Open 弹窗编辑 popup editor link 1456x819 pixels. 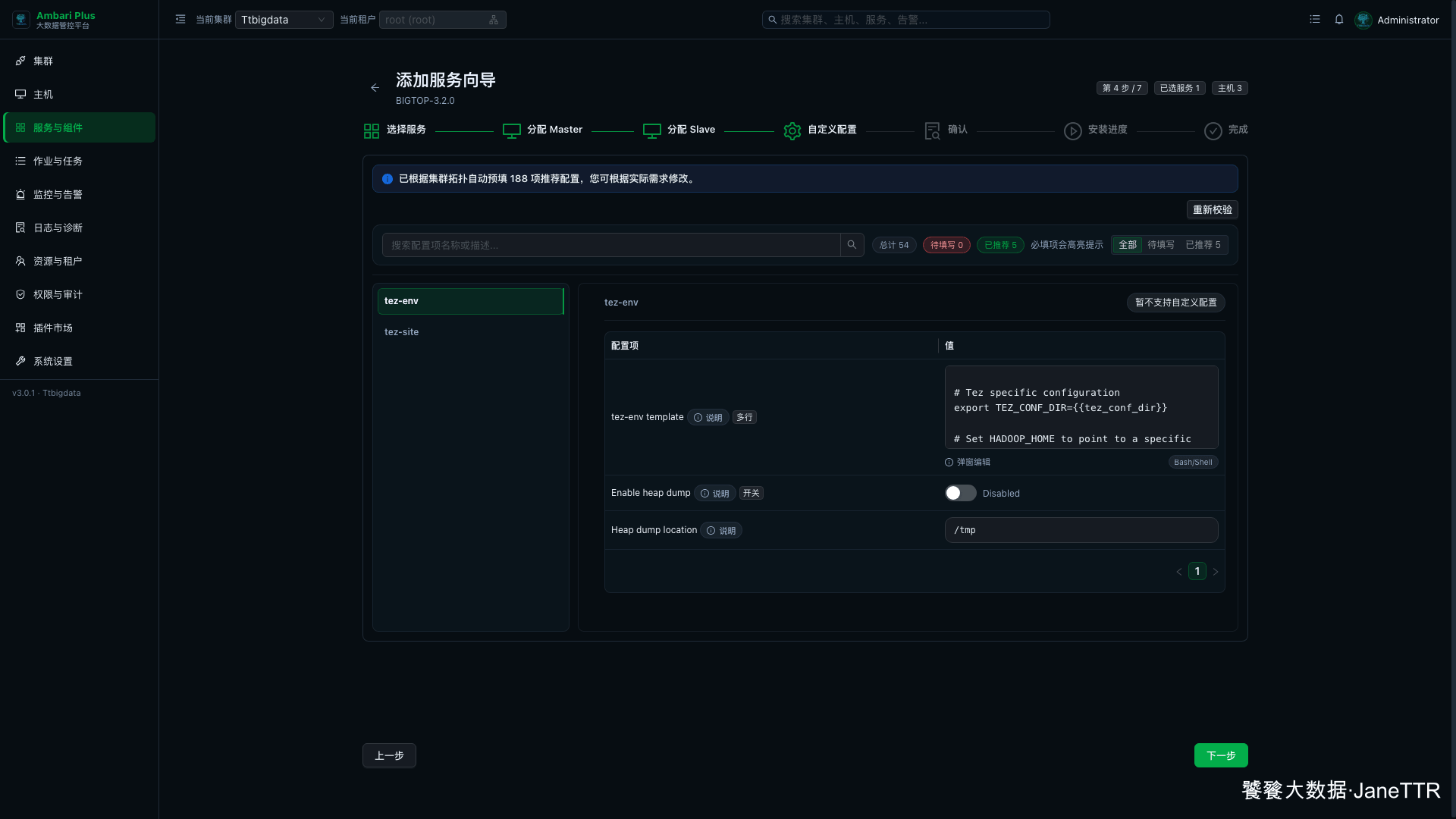point(968,463)
